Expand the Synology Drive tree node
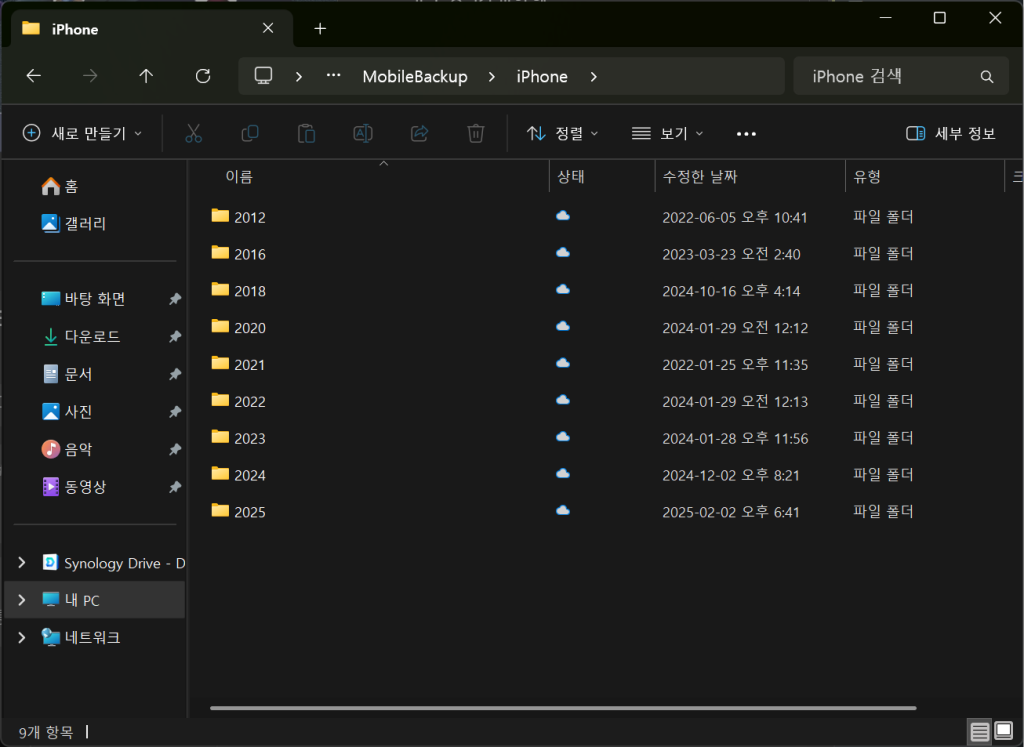Image resolution: width=1024 pixels, height=747 pixels. point(22,563)
